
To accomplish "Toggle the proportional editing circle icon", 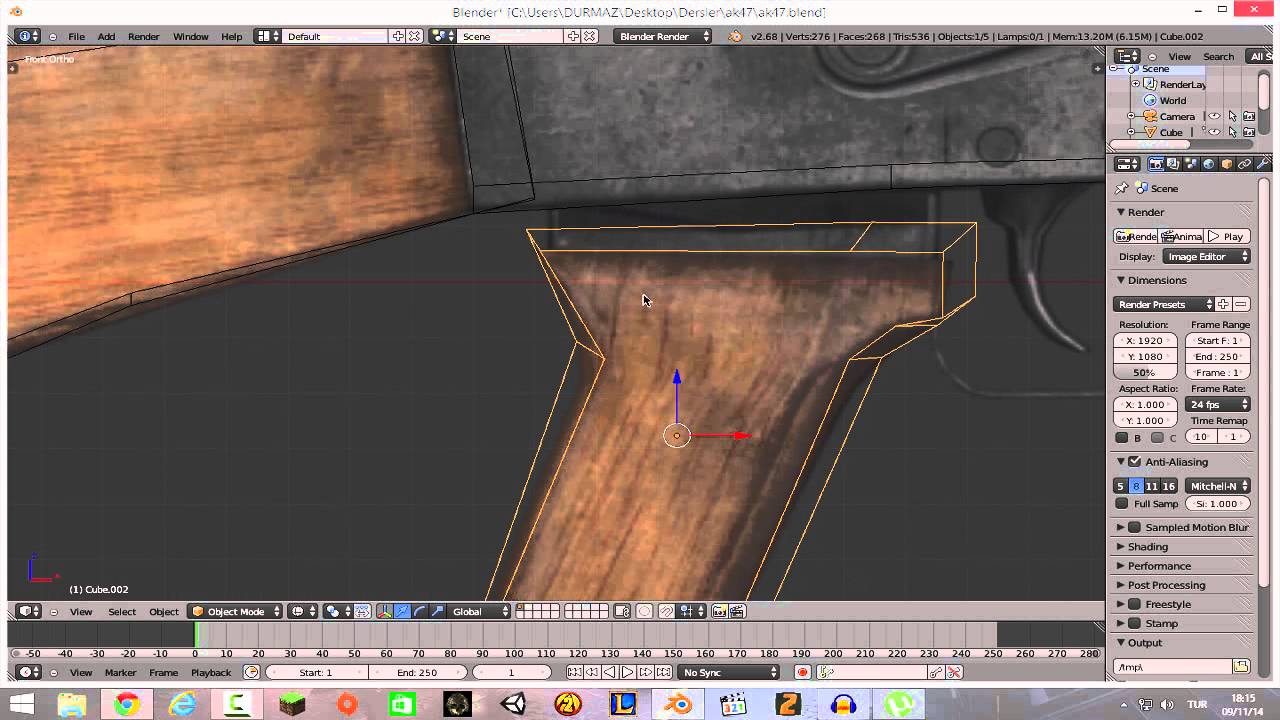I will click(644, 611).
